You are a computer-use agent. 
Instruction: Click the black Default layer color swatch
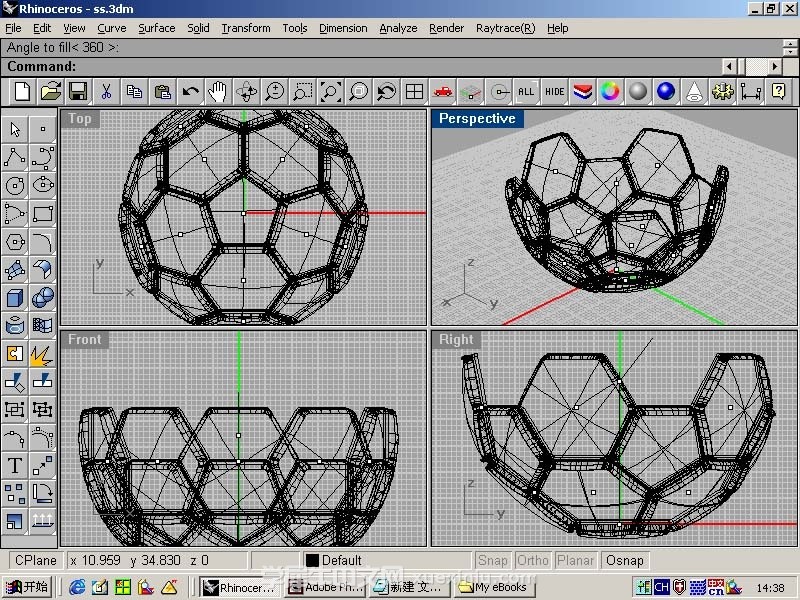click(312, 560)
